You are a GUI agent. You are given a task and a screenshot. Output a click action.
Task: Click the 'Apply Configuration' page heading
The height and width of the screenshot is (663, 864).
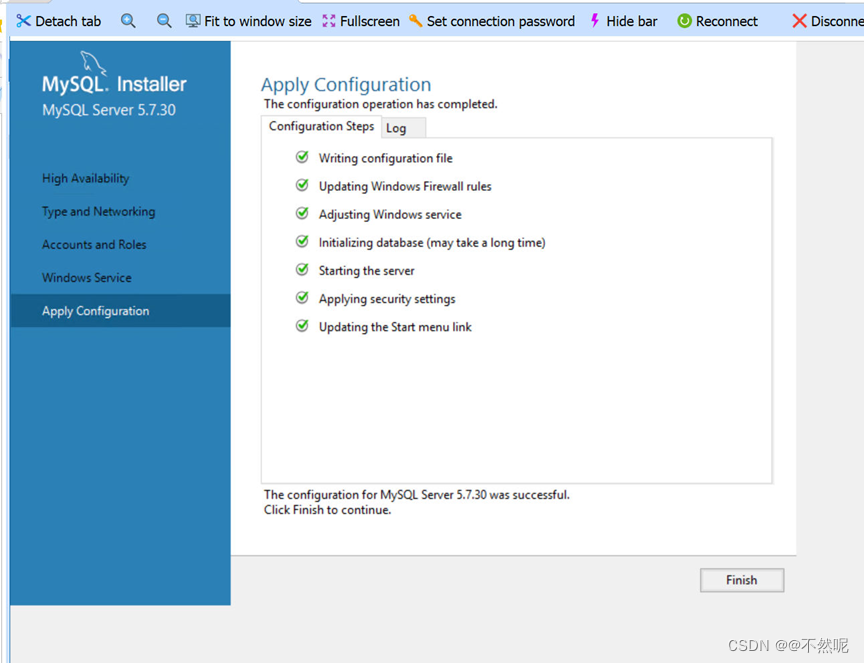click(x=346, y=84)
